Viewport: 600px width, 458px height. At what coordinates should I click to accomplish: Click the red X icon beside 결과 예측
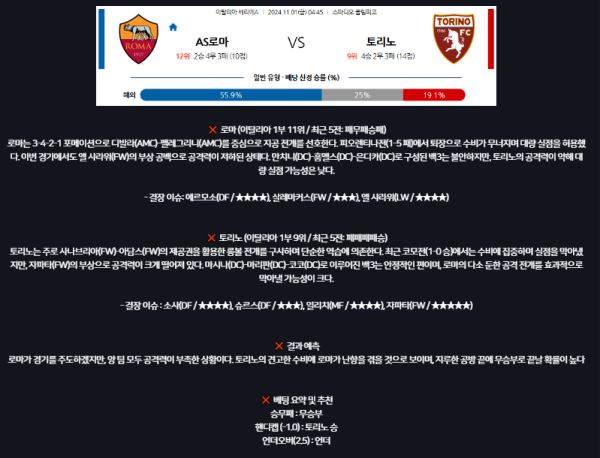pos(279,346)
